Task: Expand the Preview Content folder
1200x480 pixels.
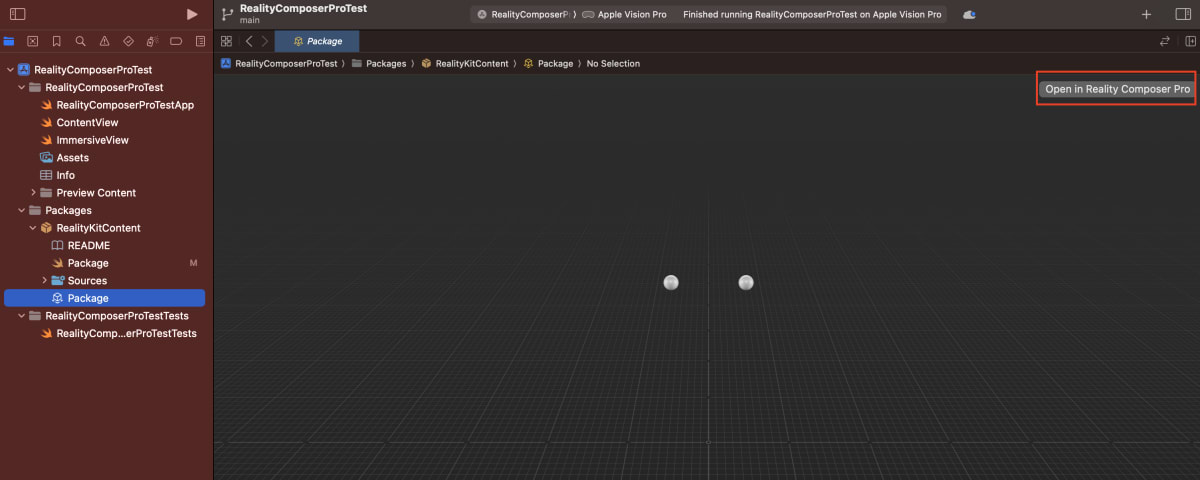Action: tap(33, 193)
